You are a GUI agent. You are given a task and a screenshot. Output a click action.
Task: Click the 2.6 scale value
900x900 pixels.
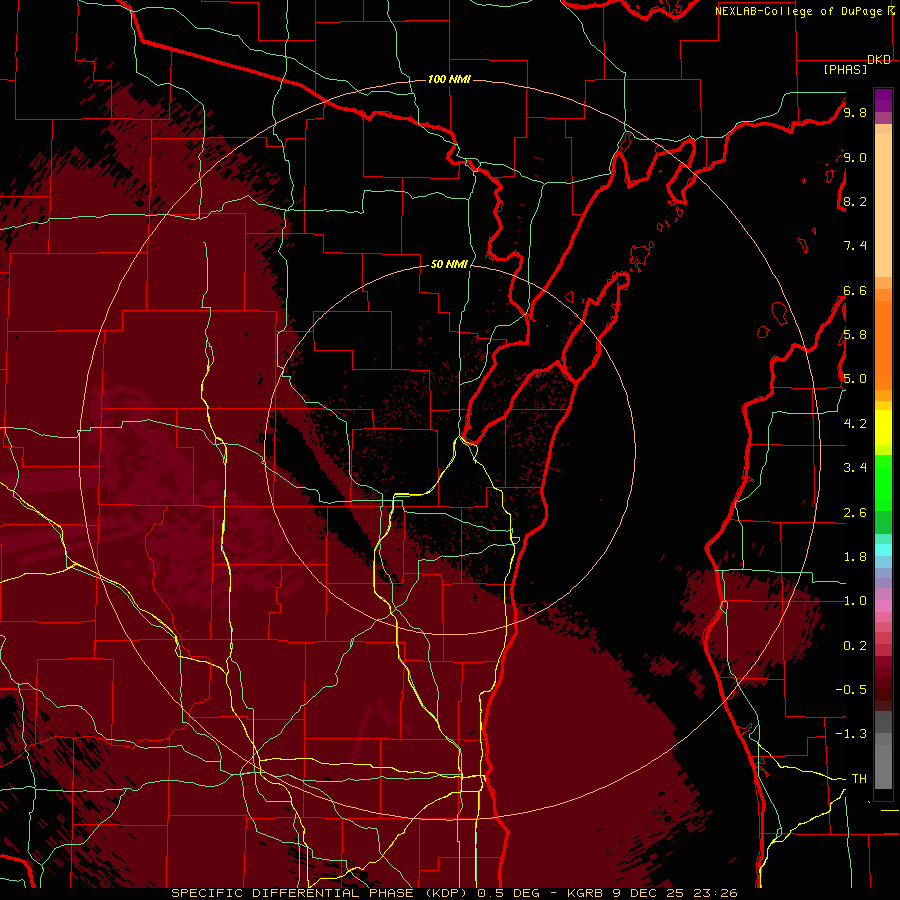click(x=855, y=513)
